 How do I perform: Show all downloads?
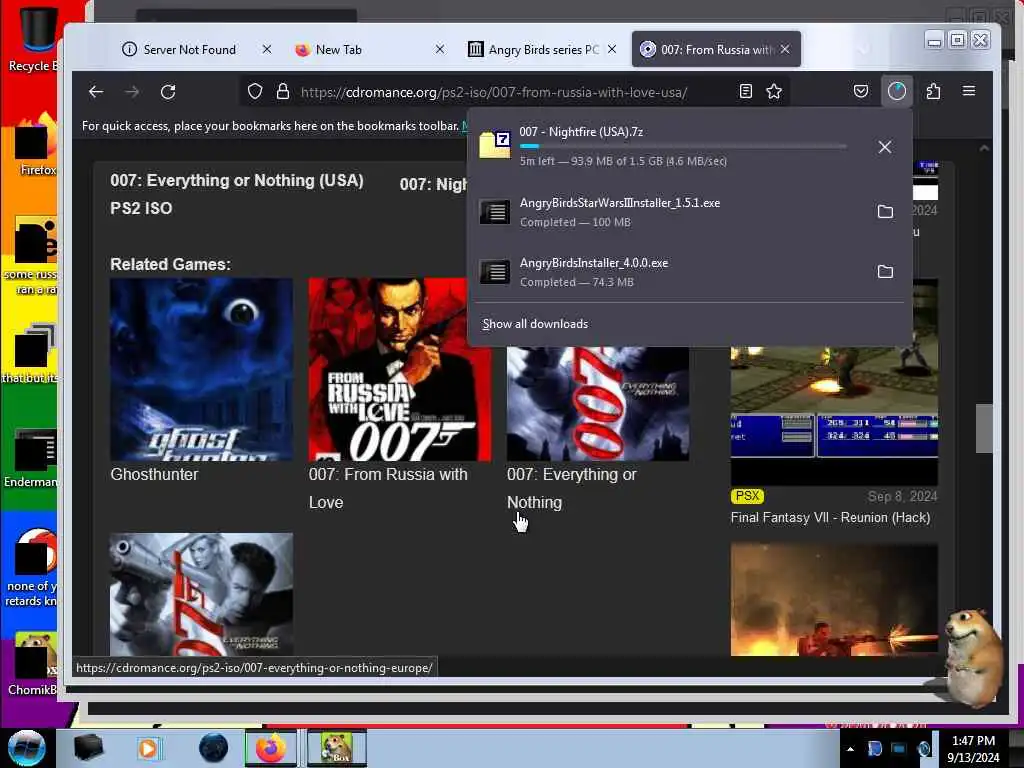(535, 324)
